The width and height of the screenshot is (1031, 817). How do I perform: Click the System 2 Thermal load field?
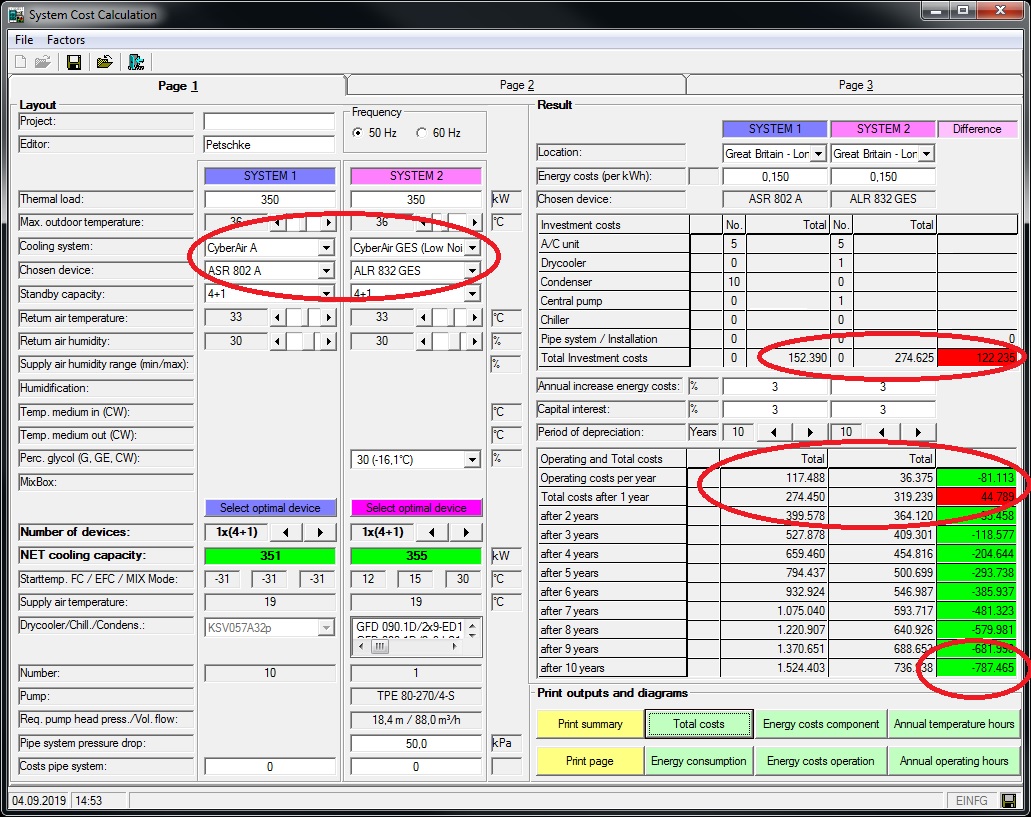pos(416,199)
